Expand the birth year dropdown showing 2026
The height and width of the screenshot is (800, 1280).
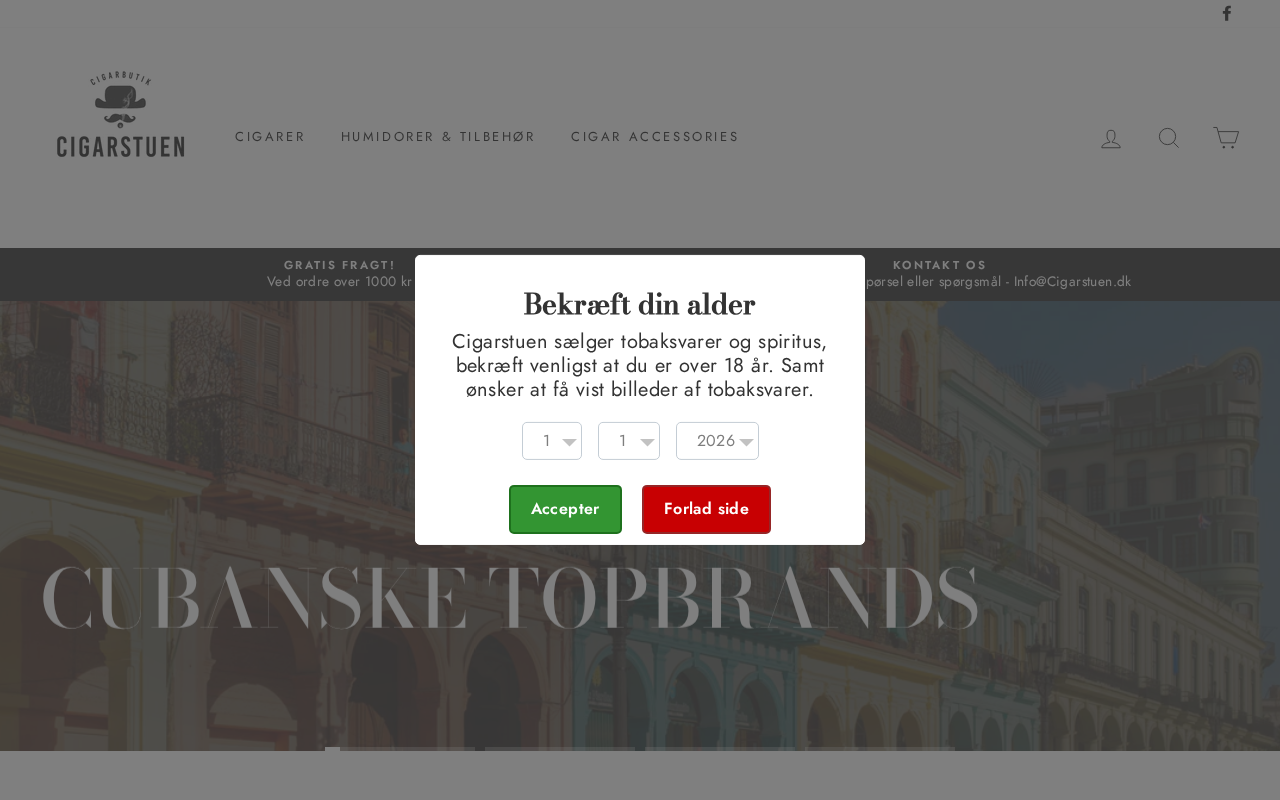tap(717, 441)
